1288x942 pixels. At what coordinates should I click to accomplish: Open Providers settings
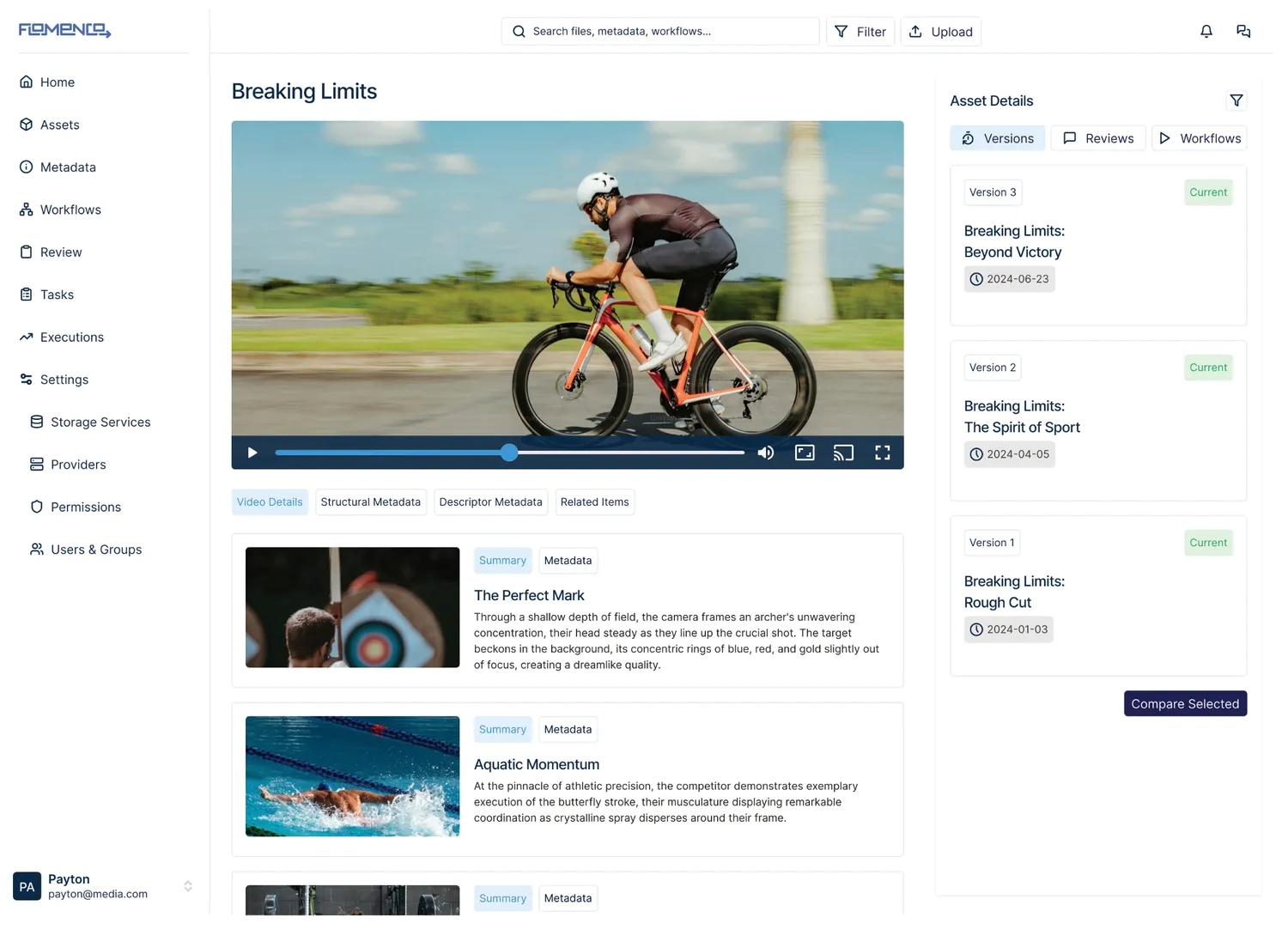(68, 465)
